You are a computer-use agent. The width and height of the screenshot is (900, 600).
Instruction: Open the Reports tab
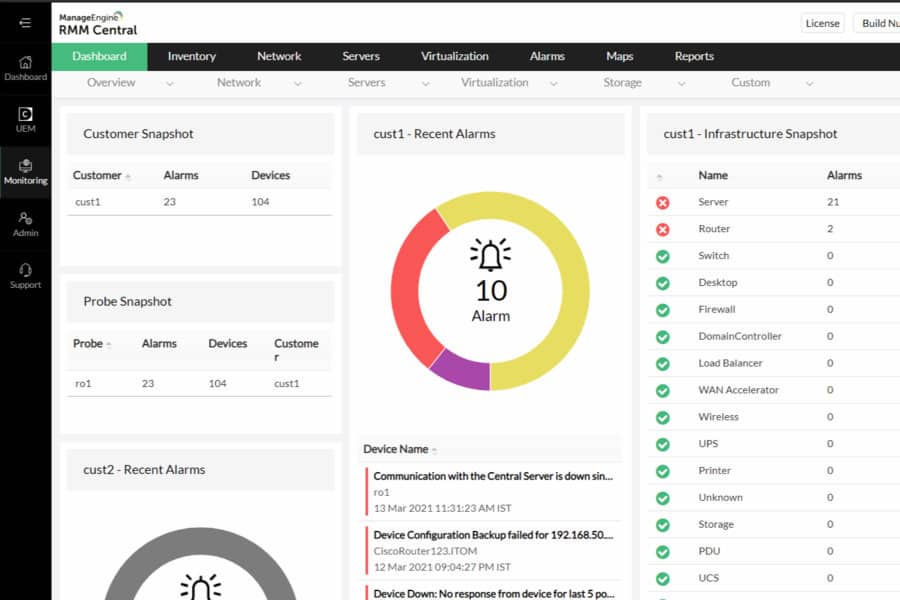(x=694, y=56)
